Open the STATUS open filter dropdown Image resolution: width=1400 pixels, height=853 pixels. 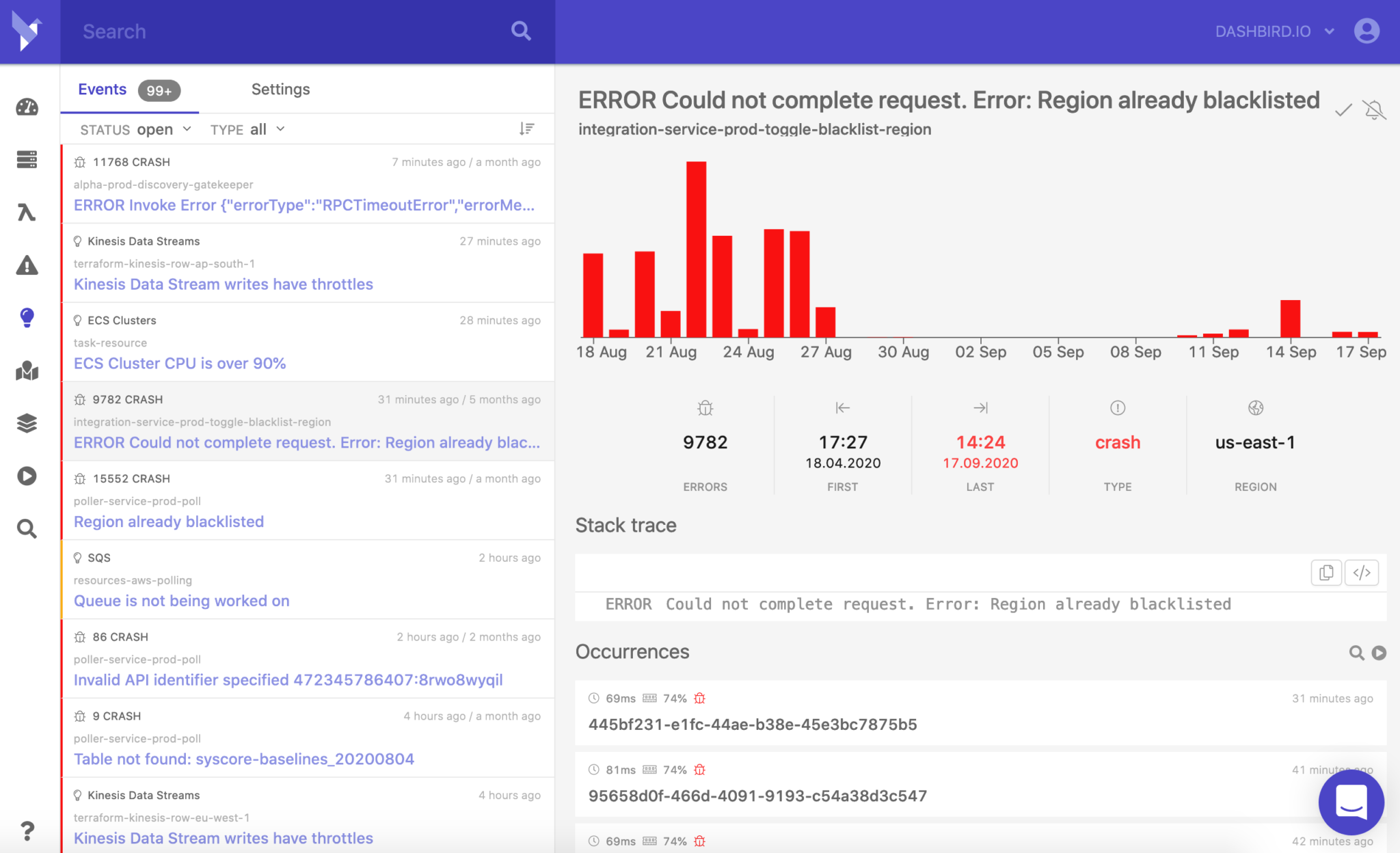(135, 128)
